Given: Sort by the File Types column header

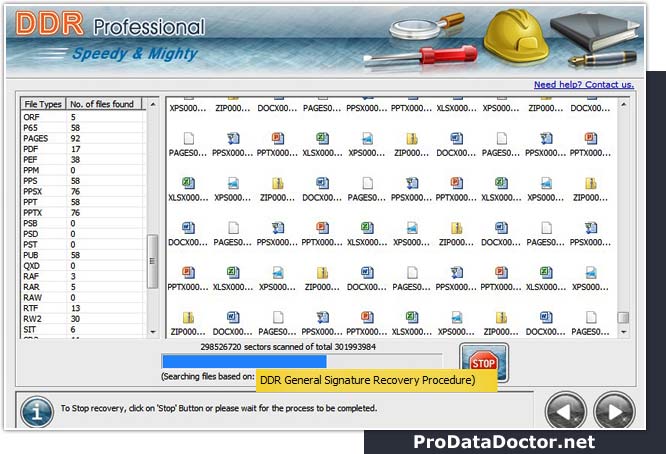Looking at the screenshot, I should (x=43, y=104).
